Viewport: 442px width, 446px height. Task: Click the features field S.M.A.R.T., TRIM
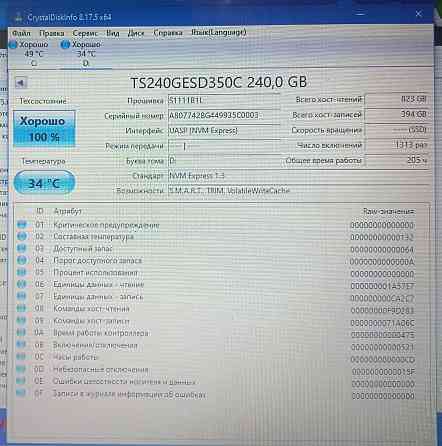coord(298,191)
